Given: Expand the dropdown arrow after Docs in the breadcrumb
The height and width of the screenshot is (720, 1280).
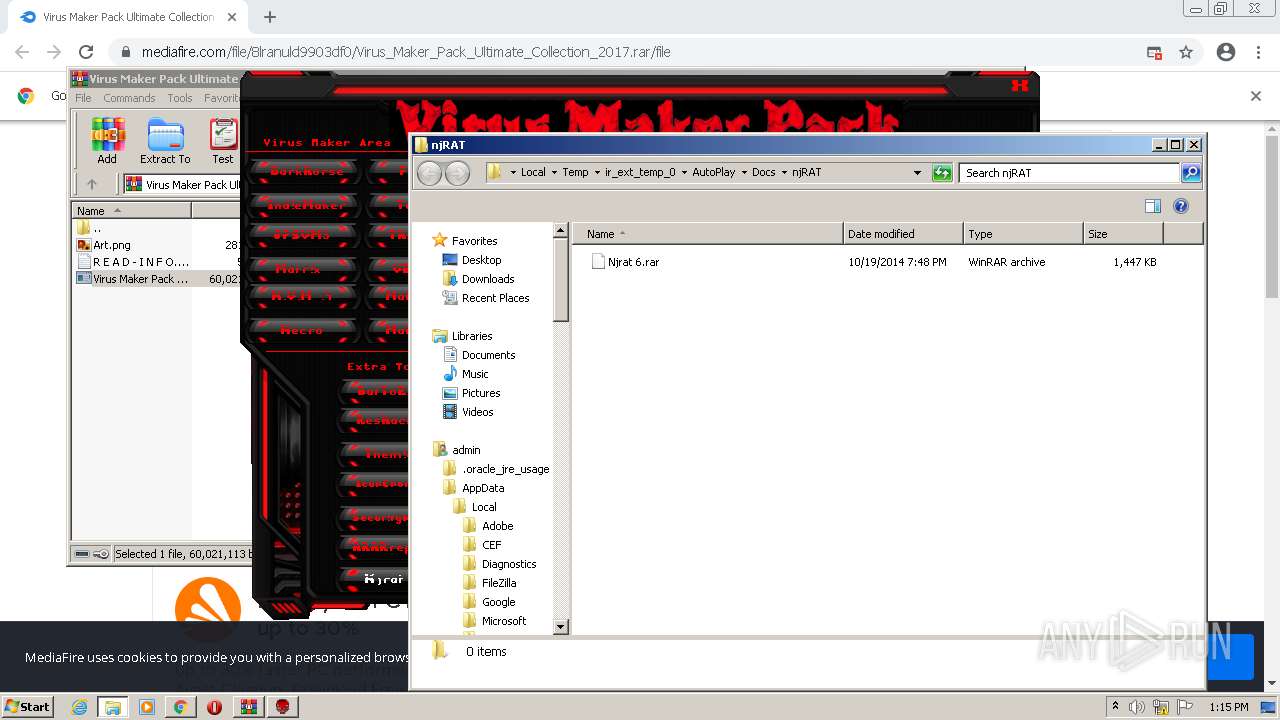Looking at the screenshot, I should click(x=784, y=173).
